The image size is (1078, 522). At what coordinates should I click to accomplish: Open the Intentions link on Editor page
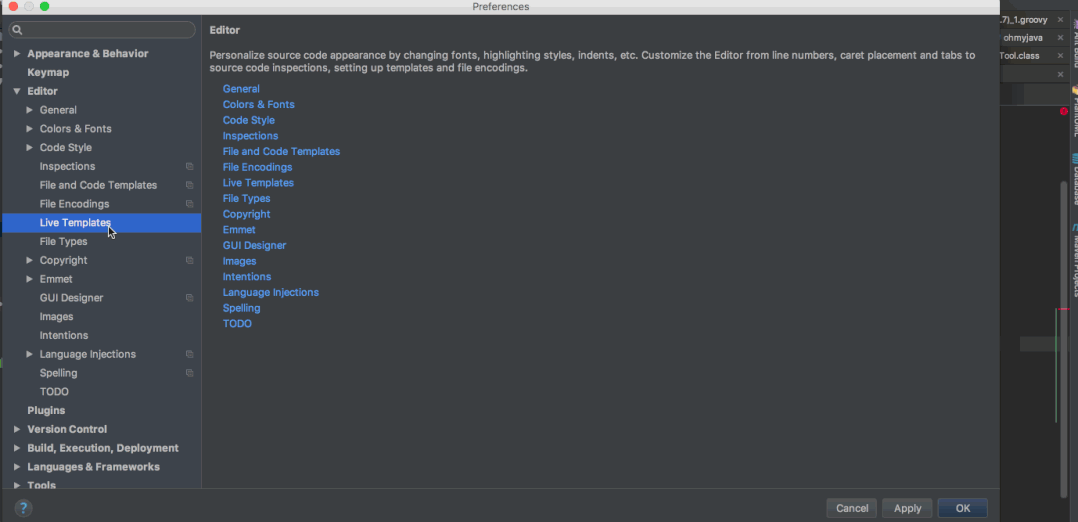click(247, 276)
